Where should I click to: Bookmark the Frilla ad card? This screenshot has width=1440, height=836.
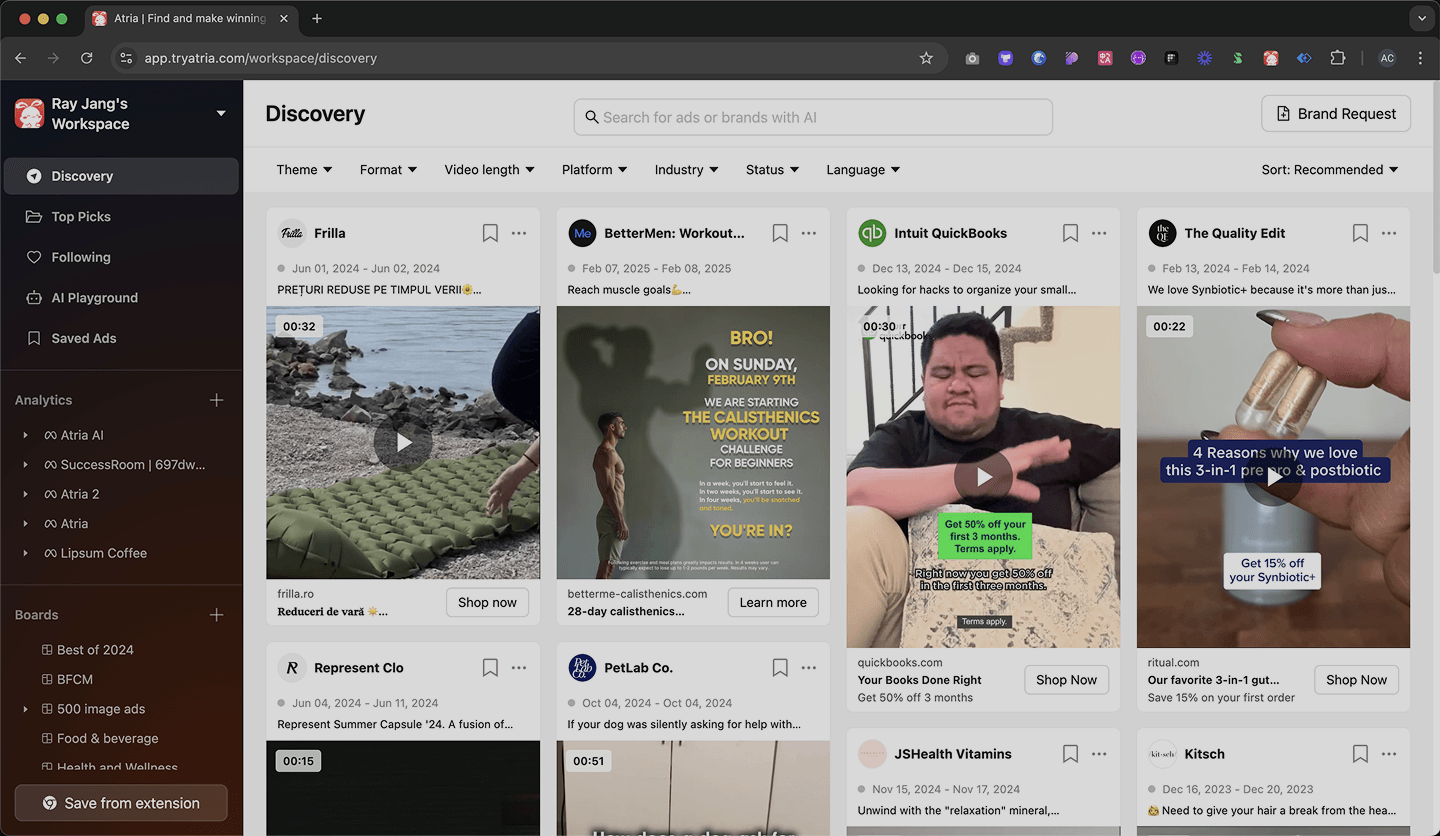click(x=490, y=233)
